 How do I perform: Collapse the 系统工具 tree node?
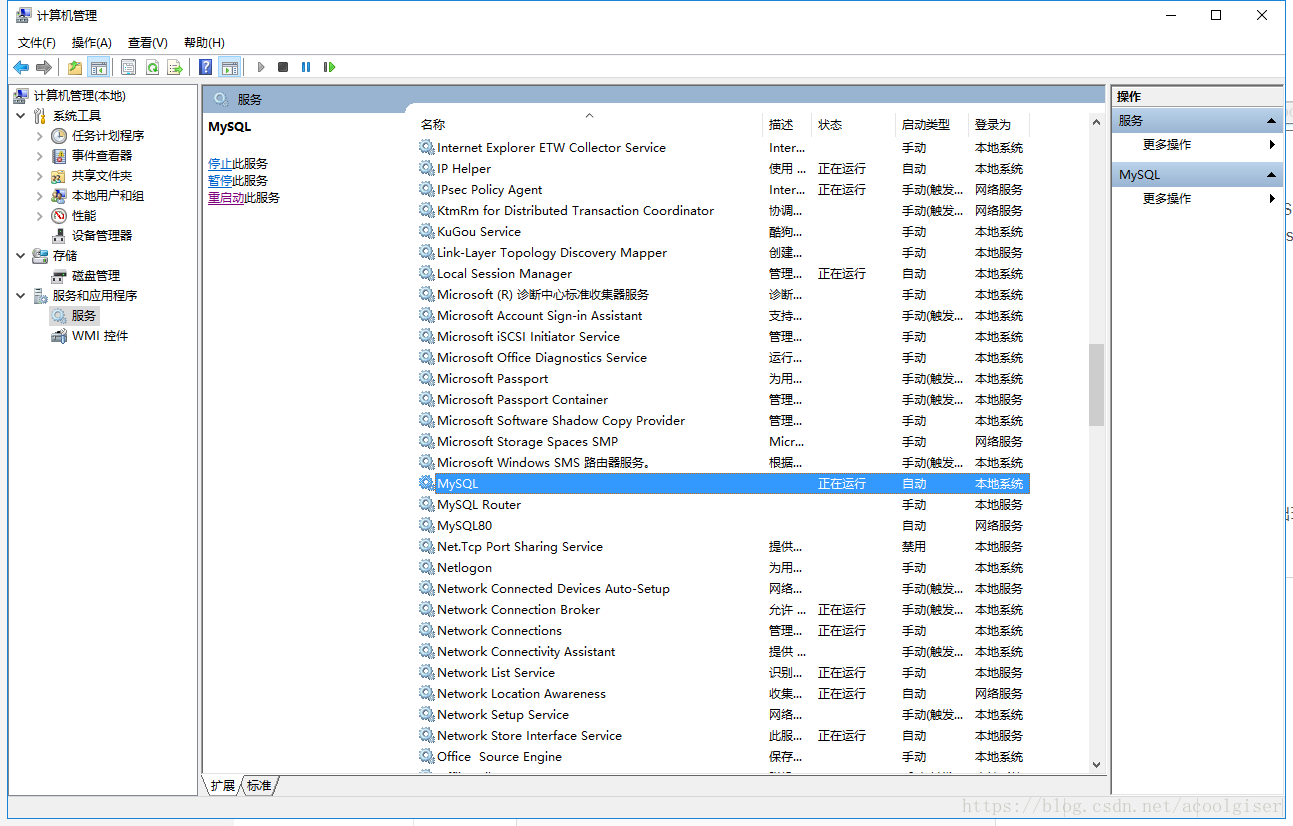(21, 115)
